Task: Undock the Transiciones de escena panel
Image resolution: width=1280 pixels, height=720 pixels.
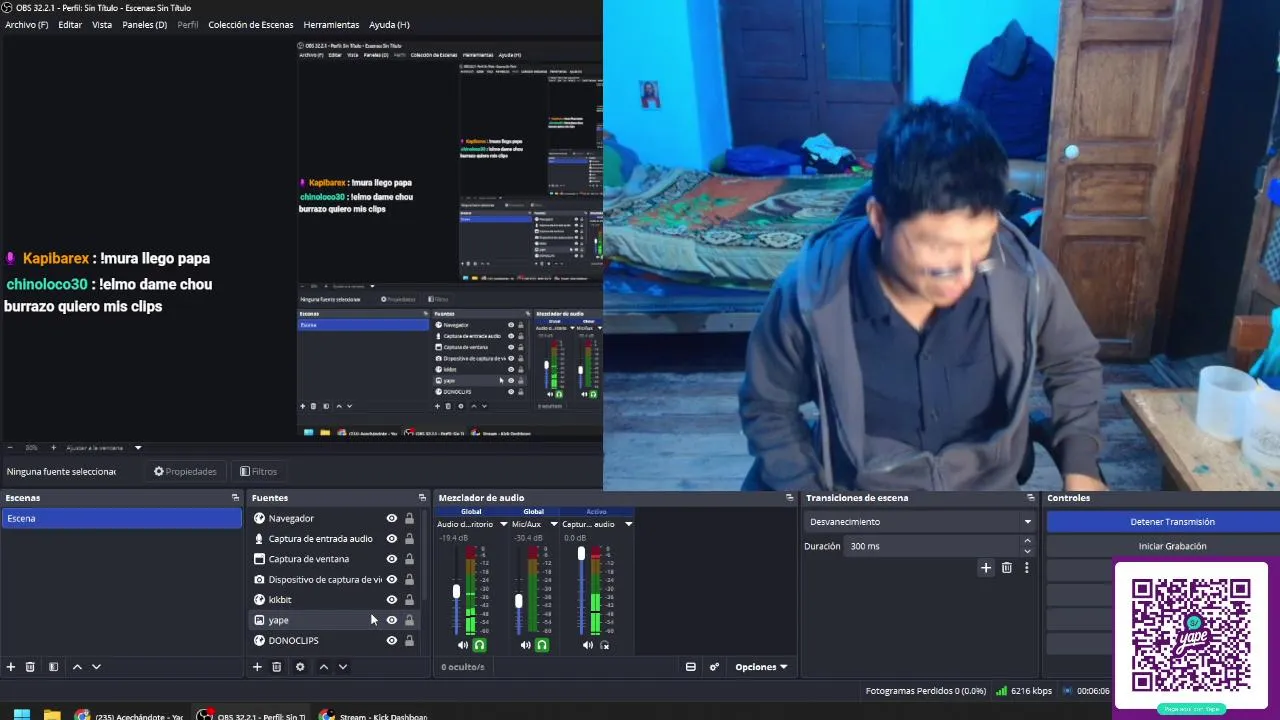Action: pos(1031,498)
